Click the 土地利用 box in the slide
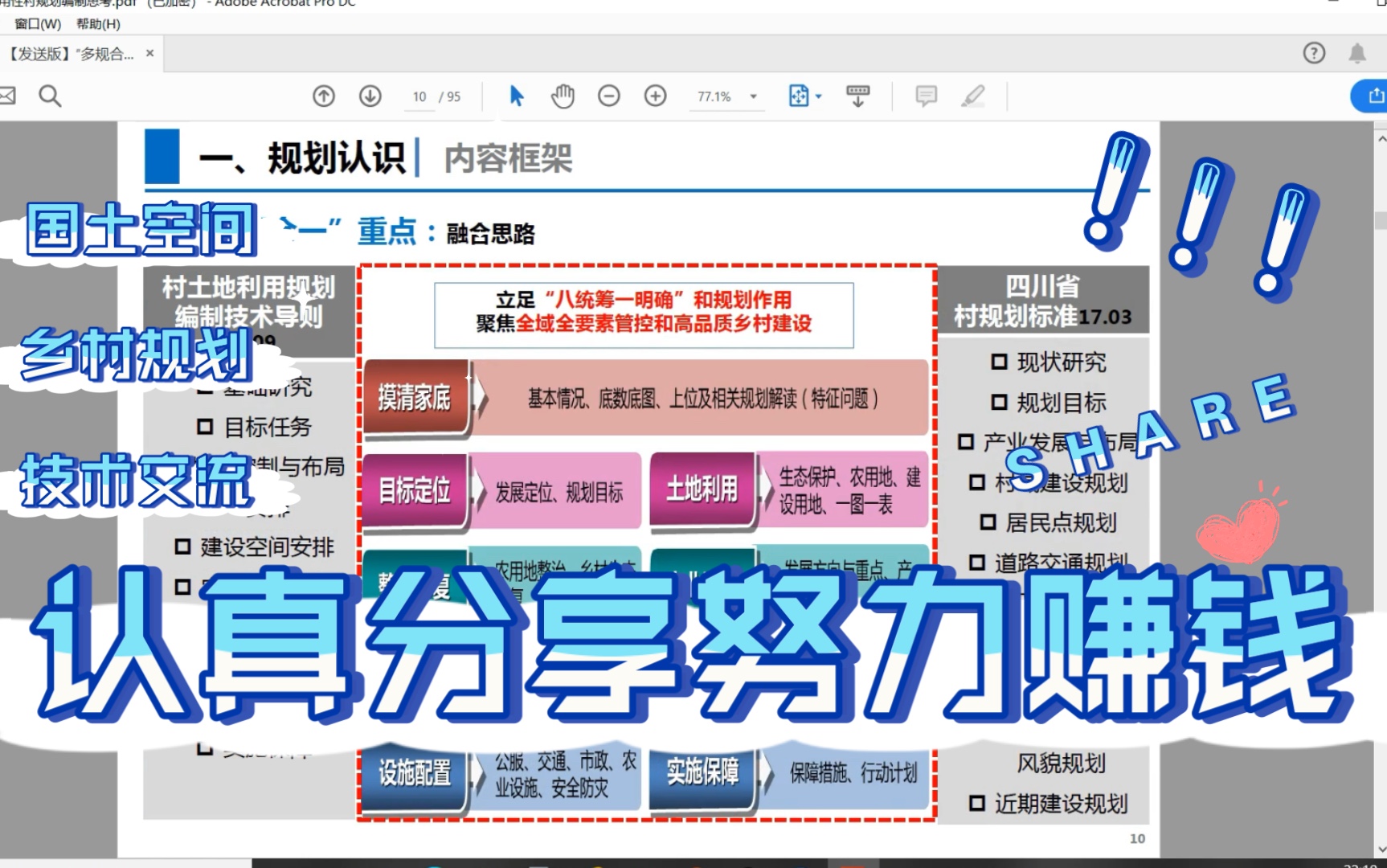 703,489
